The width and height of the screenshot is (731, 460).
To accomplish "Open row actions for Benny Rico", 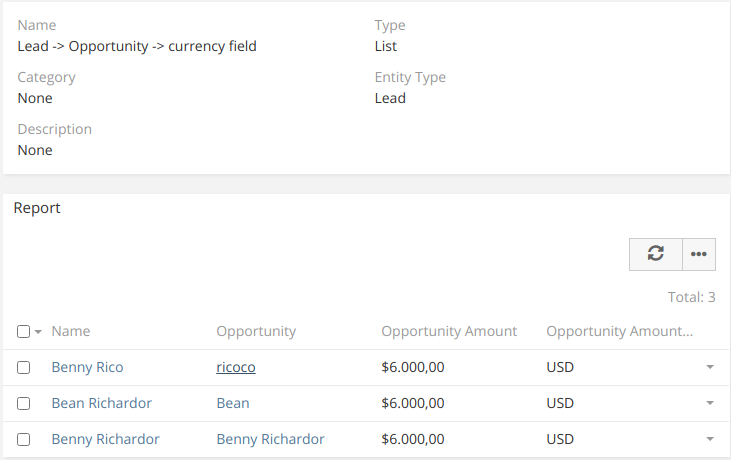I will [710, 368].
